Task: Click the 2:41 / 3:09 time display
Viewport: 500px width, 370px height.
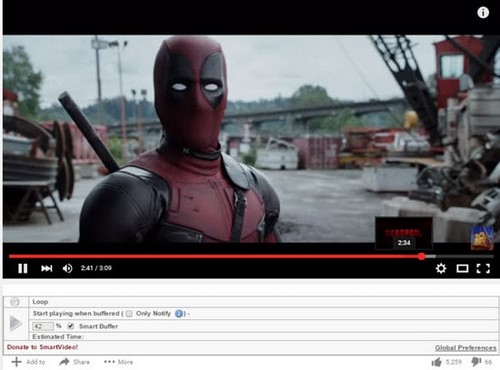Action: tap(96, 268)
